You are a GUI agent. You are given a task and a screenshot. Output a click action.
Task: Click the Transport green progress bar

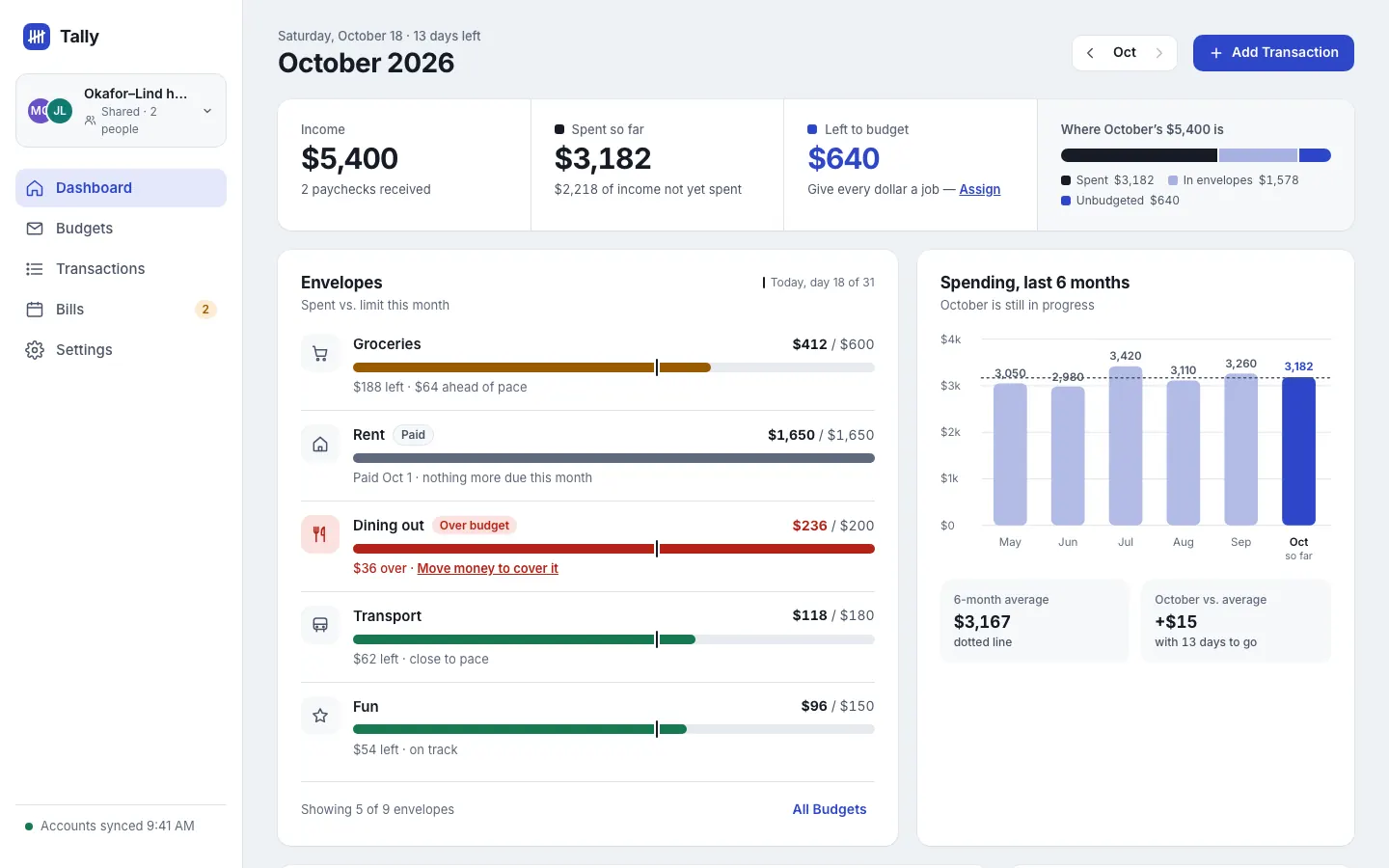click(x=613, y=639)
